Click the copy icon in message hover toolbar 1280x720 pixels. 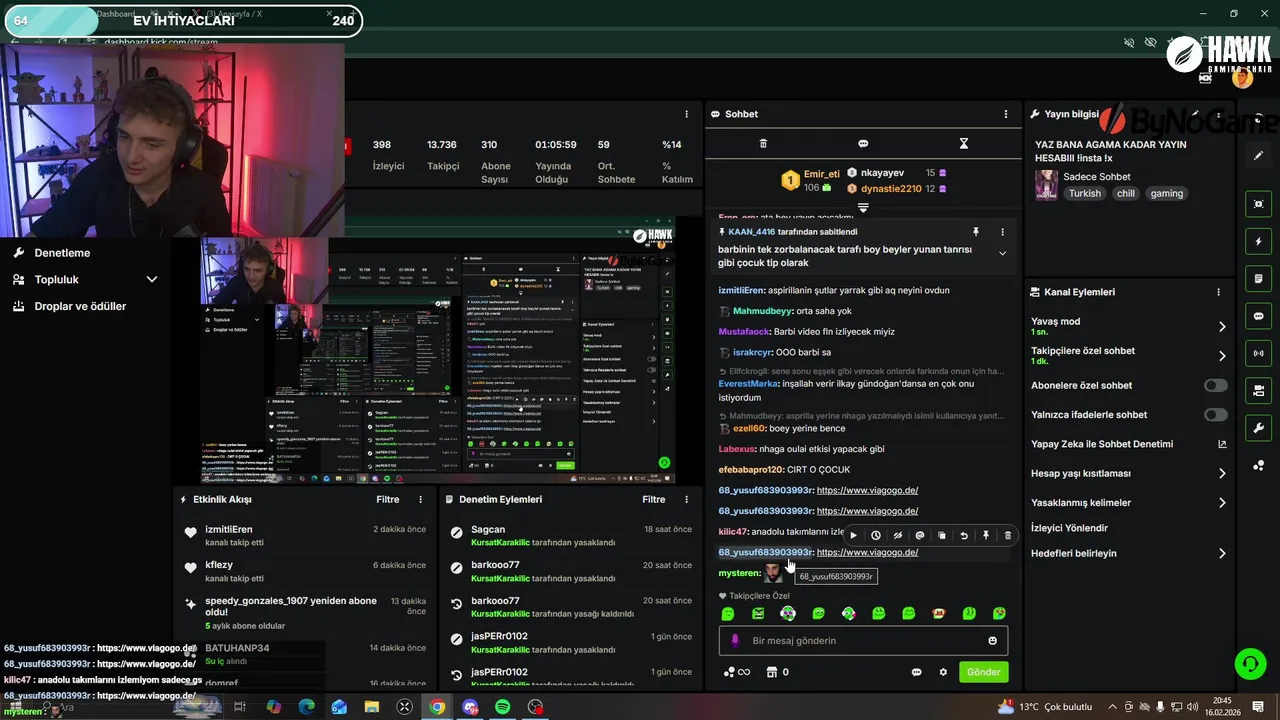942,536
